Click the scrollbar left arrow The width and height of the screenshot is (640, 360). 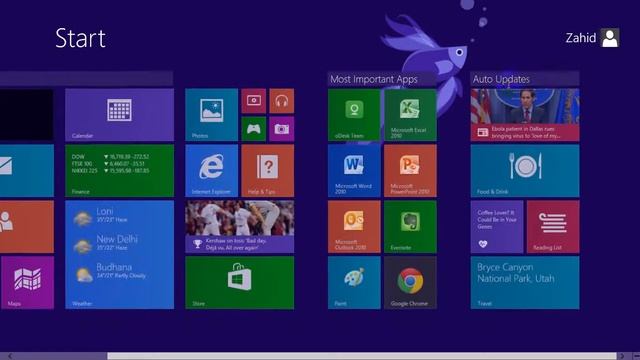(x=10, y=356)
